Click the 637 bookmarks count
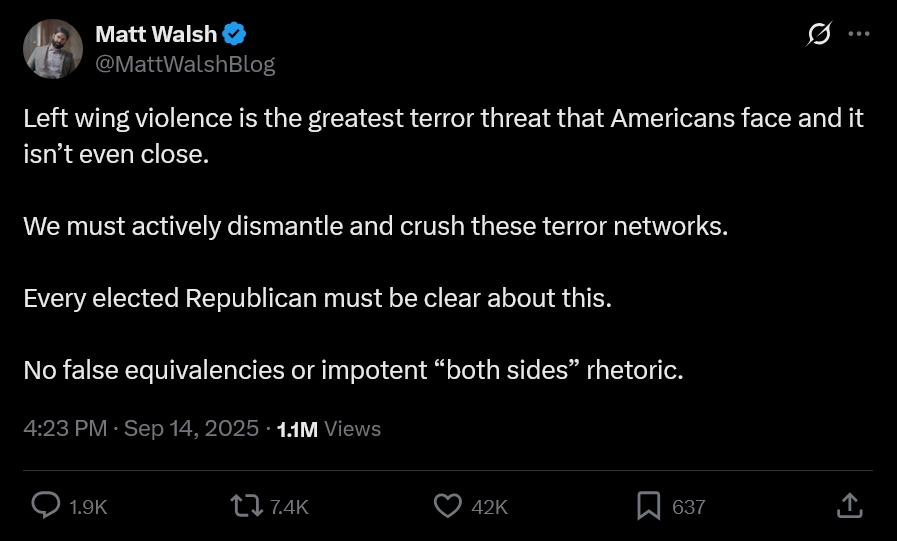897x541 pixels. (688, 507)
